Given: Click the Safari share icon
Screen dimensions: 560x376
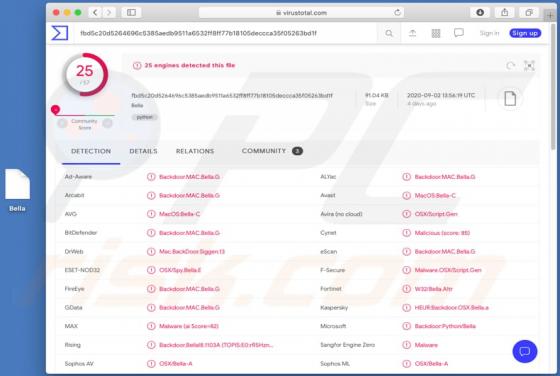Looking at the screenshot, I should [x=504, y=12].
